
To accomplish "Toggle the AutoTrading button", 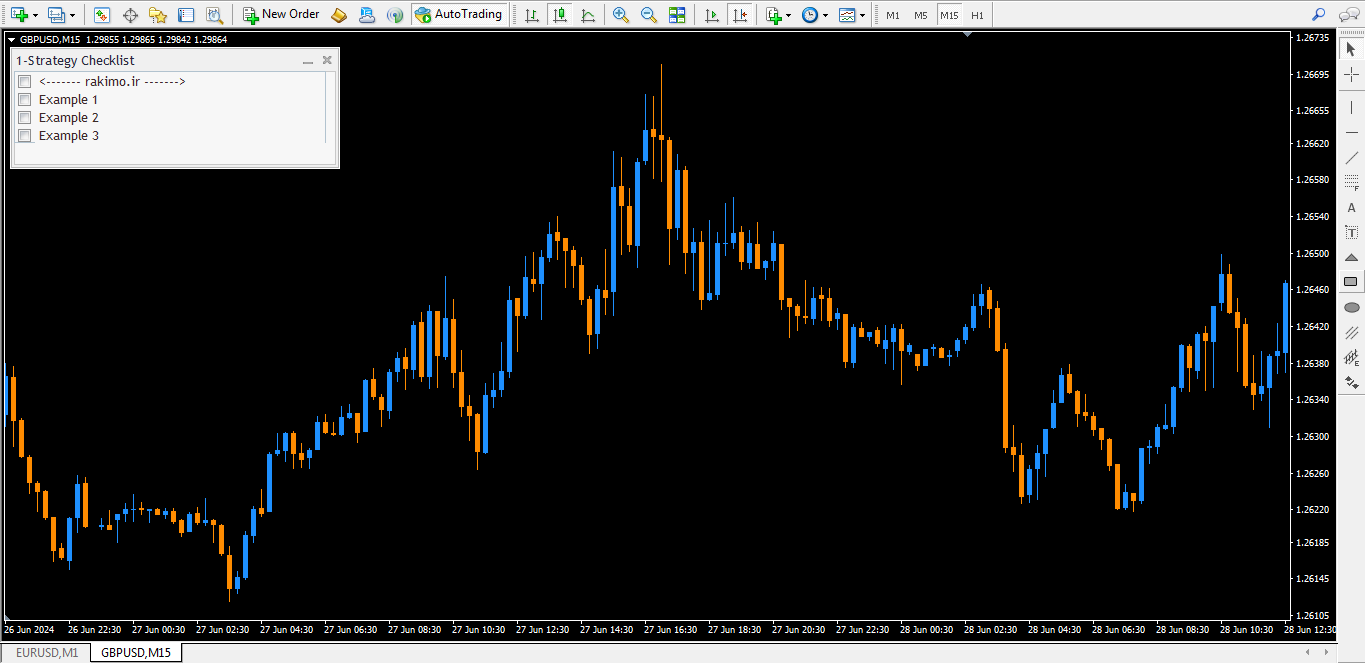I will [x=459, y=15].
